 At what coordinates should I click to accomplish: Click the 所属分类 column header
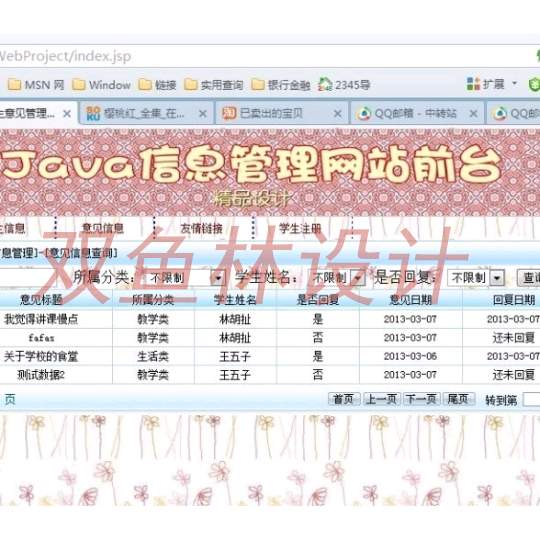tap(153, 300)
